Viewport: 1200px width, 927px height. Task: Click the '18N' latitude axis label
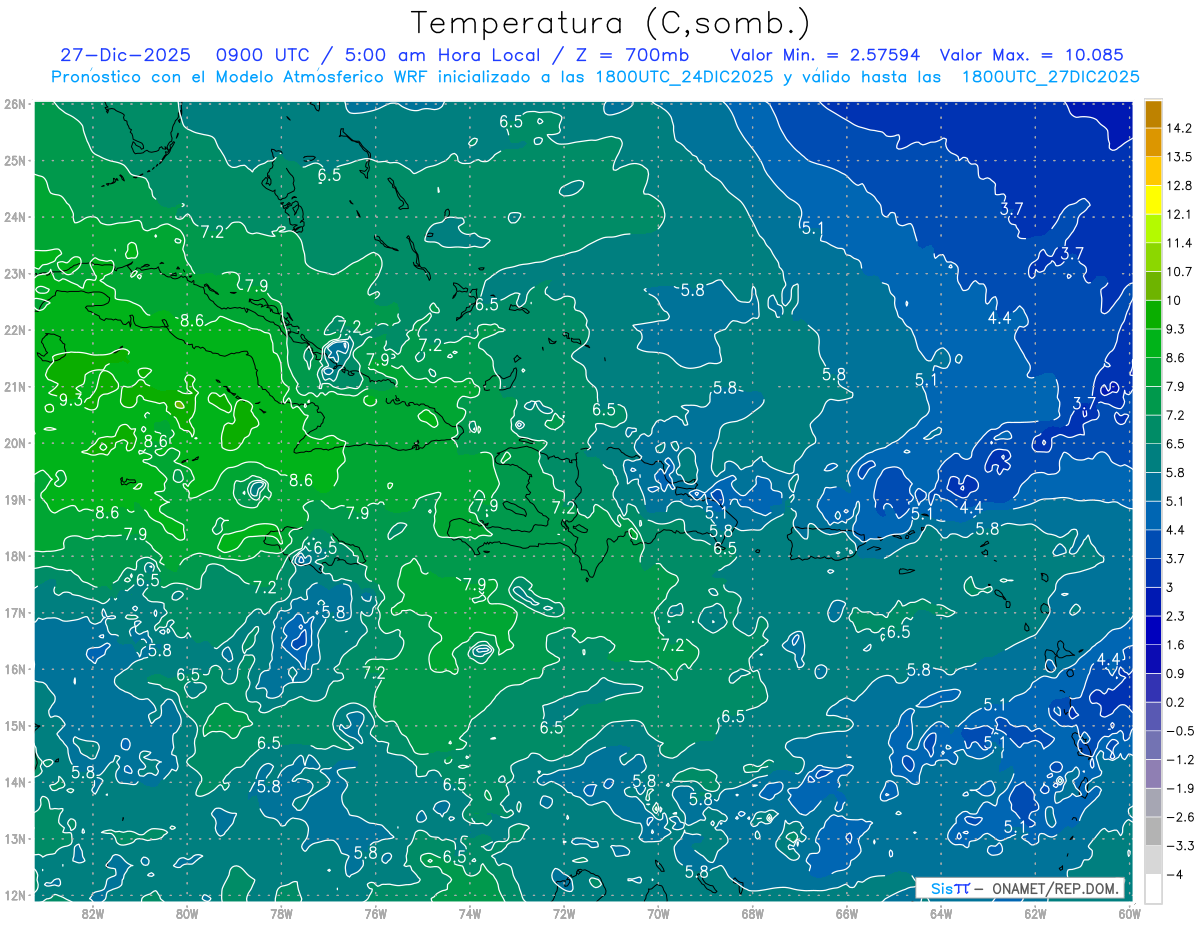pos(14,556)
